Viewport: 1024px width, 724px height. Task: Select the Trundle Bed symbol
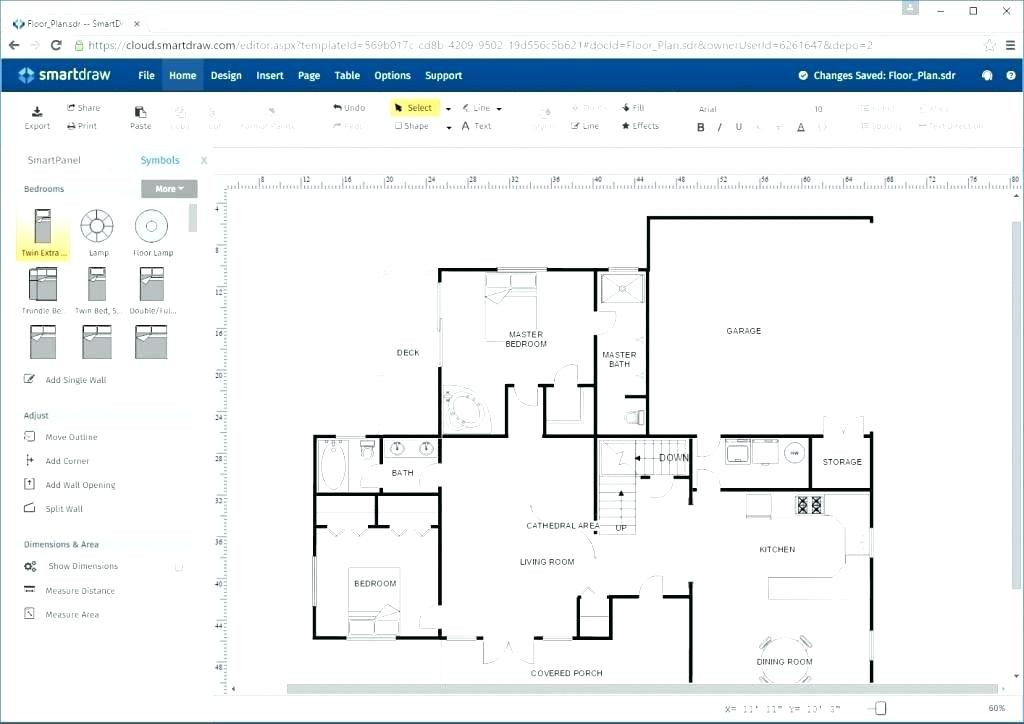(41, 287)
